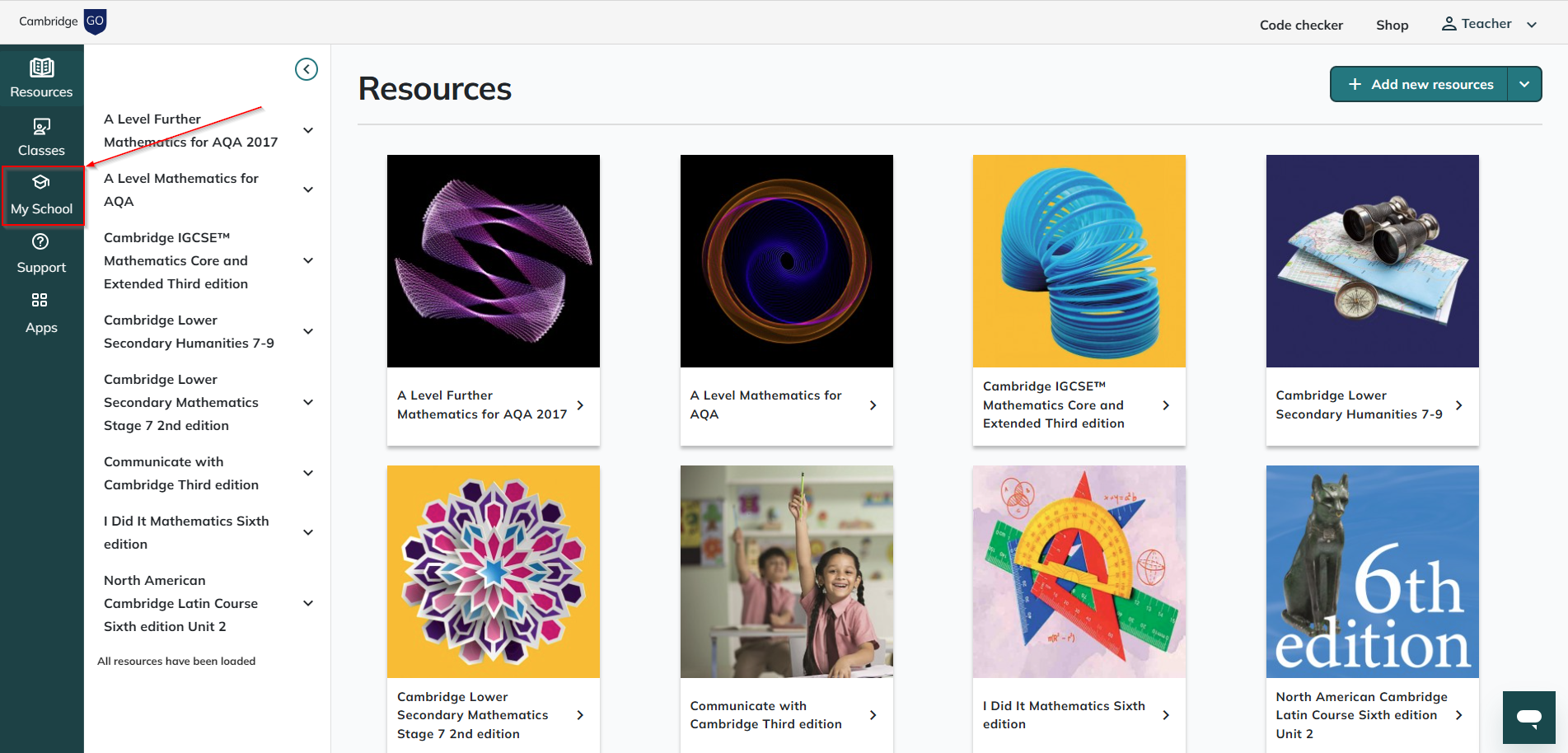This screenshot has height=753, width=1568.
Task: Select the Resources sidebar label
Action: coord(41,92)
